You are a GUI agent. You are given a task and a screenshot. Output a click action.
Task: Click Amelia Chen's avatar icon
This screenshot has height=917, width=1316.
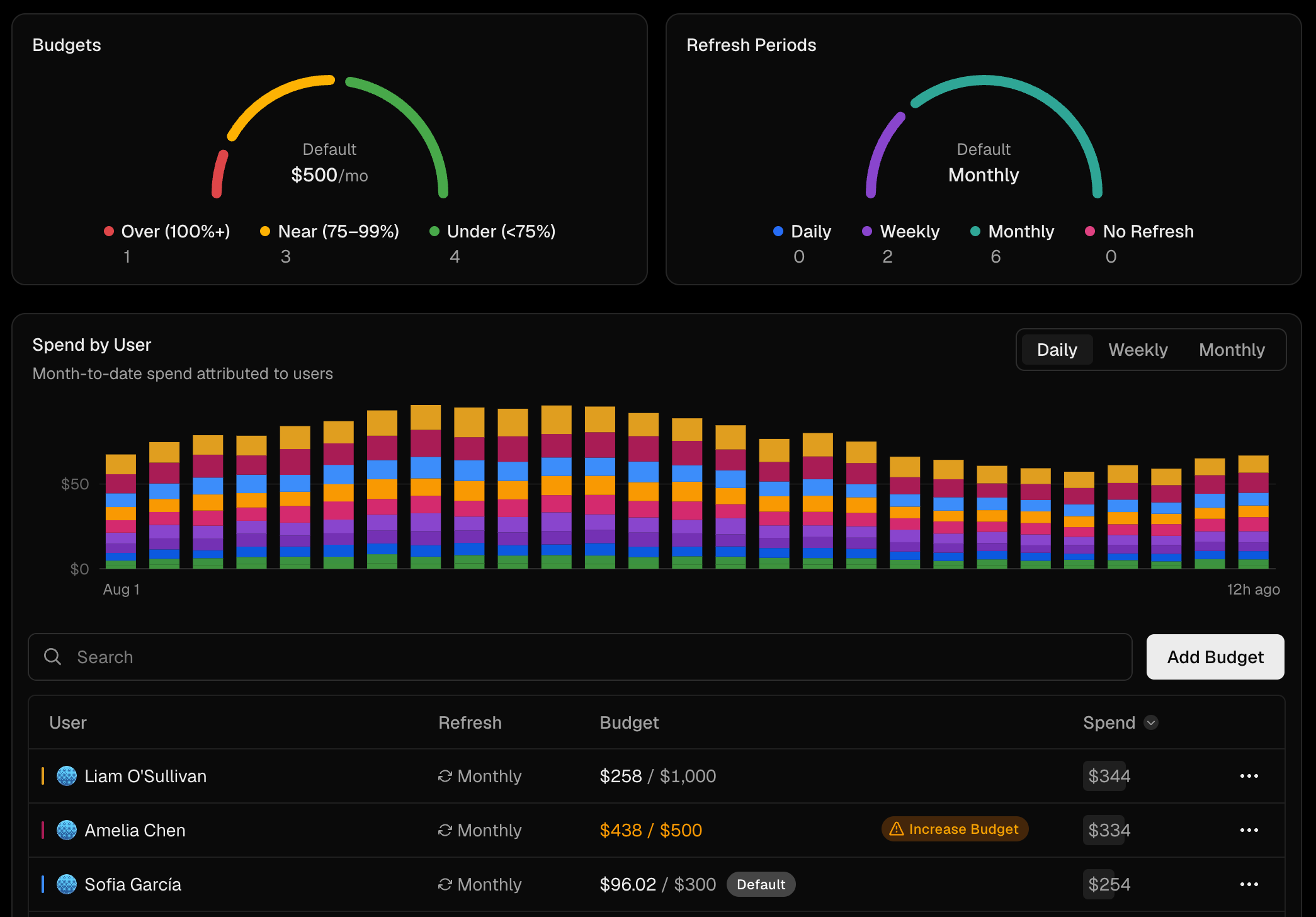point(67,830)
